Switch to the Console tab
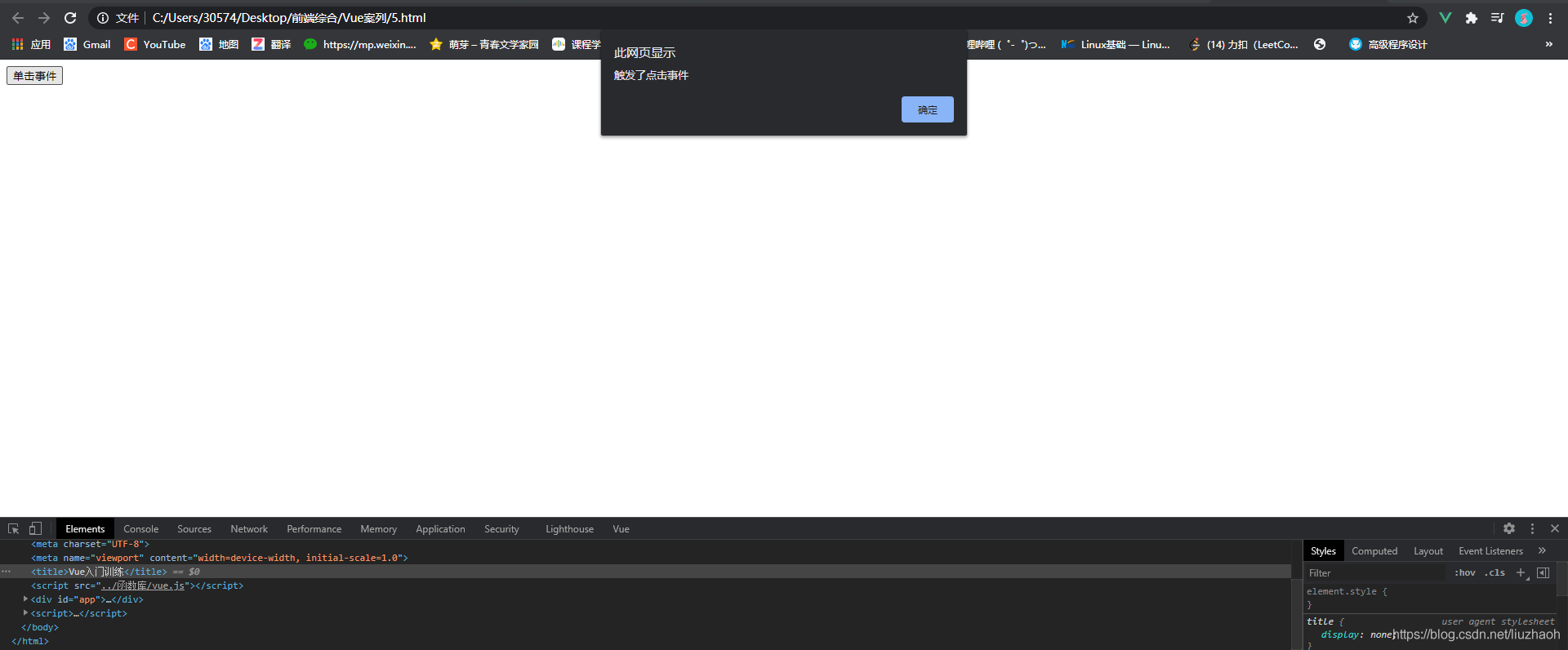This screenshot has width=1568, height=650. coord(140,528)
